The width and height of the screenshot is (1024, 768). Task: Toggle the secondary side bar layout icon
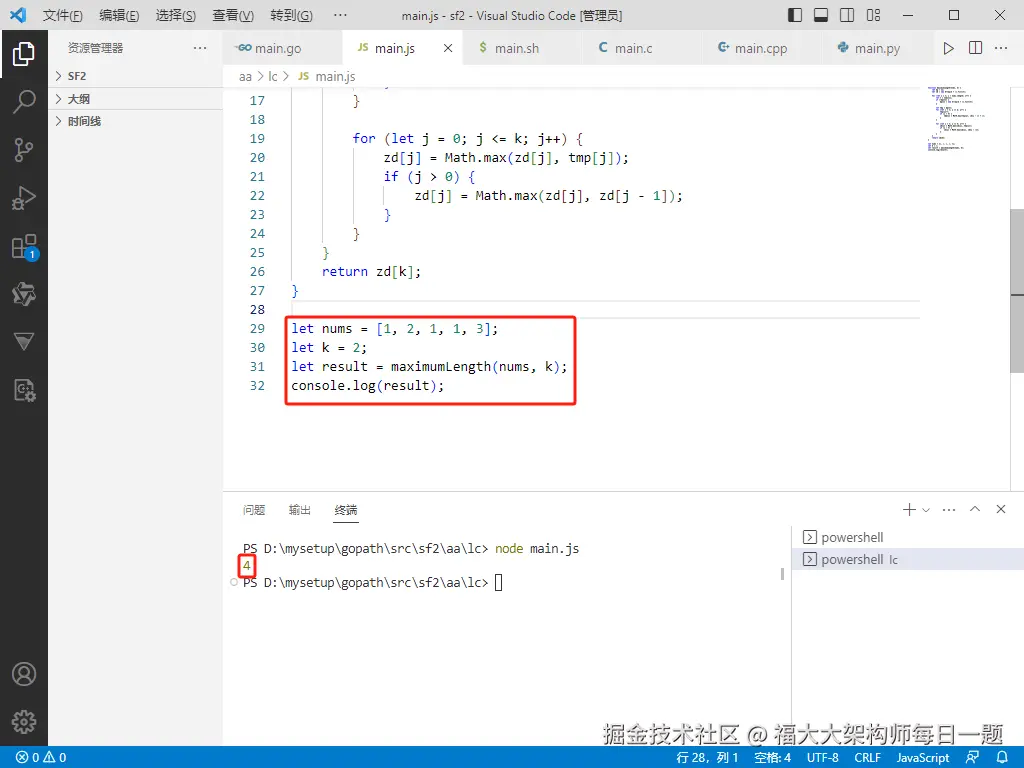pyautogui.click(x=847, y=15)
